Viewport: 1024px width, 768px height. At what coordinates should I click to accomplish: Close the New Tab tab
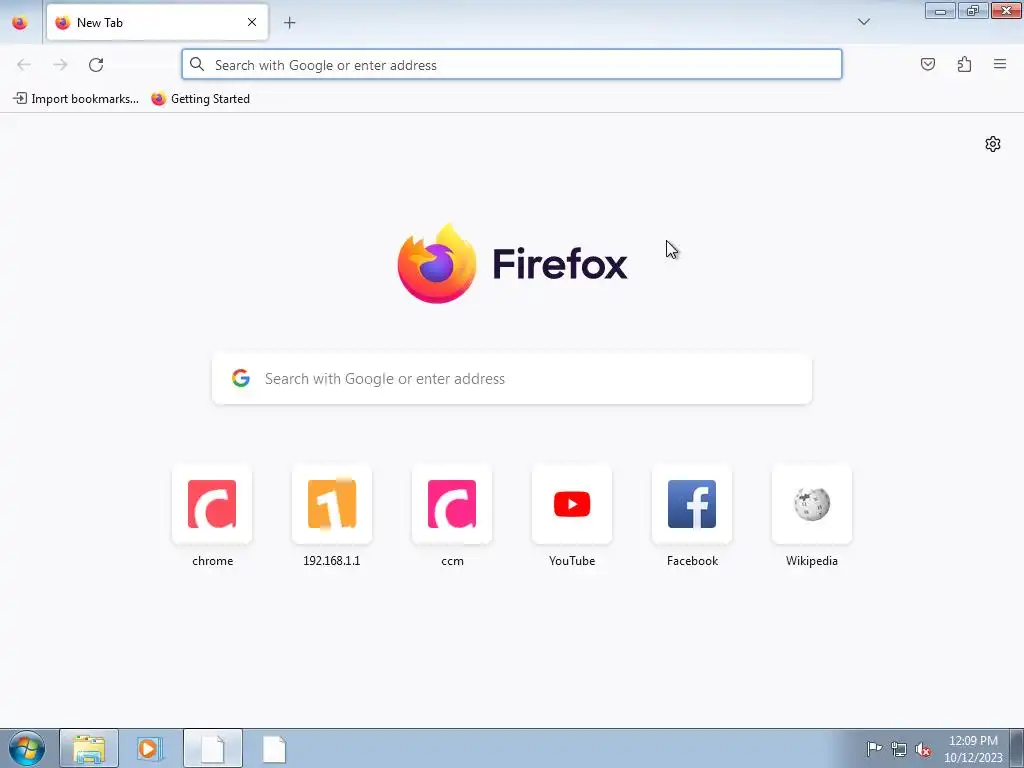click(252, 22)
